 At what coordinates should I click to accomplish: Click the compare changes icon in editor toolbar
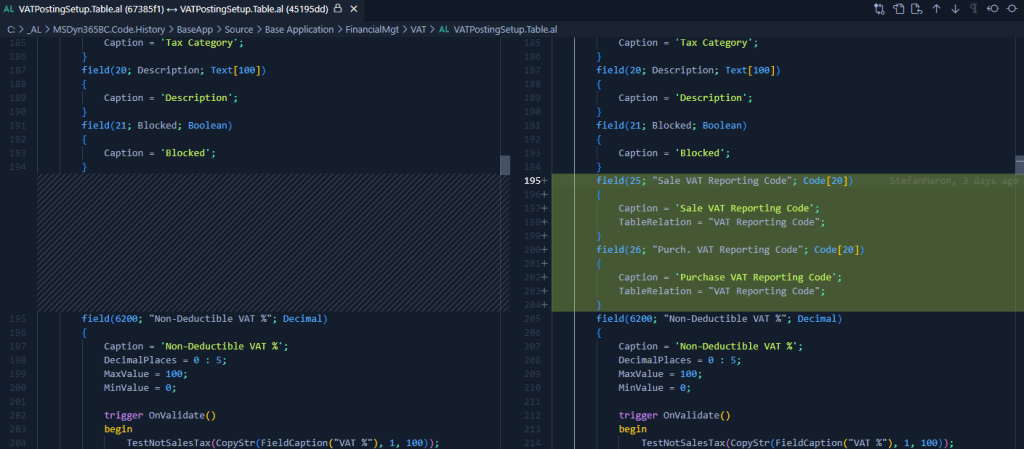pyautogui.click(x=879, y=8)
